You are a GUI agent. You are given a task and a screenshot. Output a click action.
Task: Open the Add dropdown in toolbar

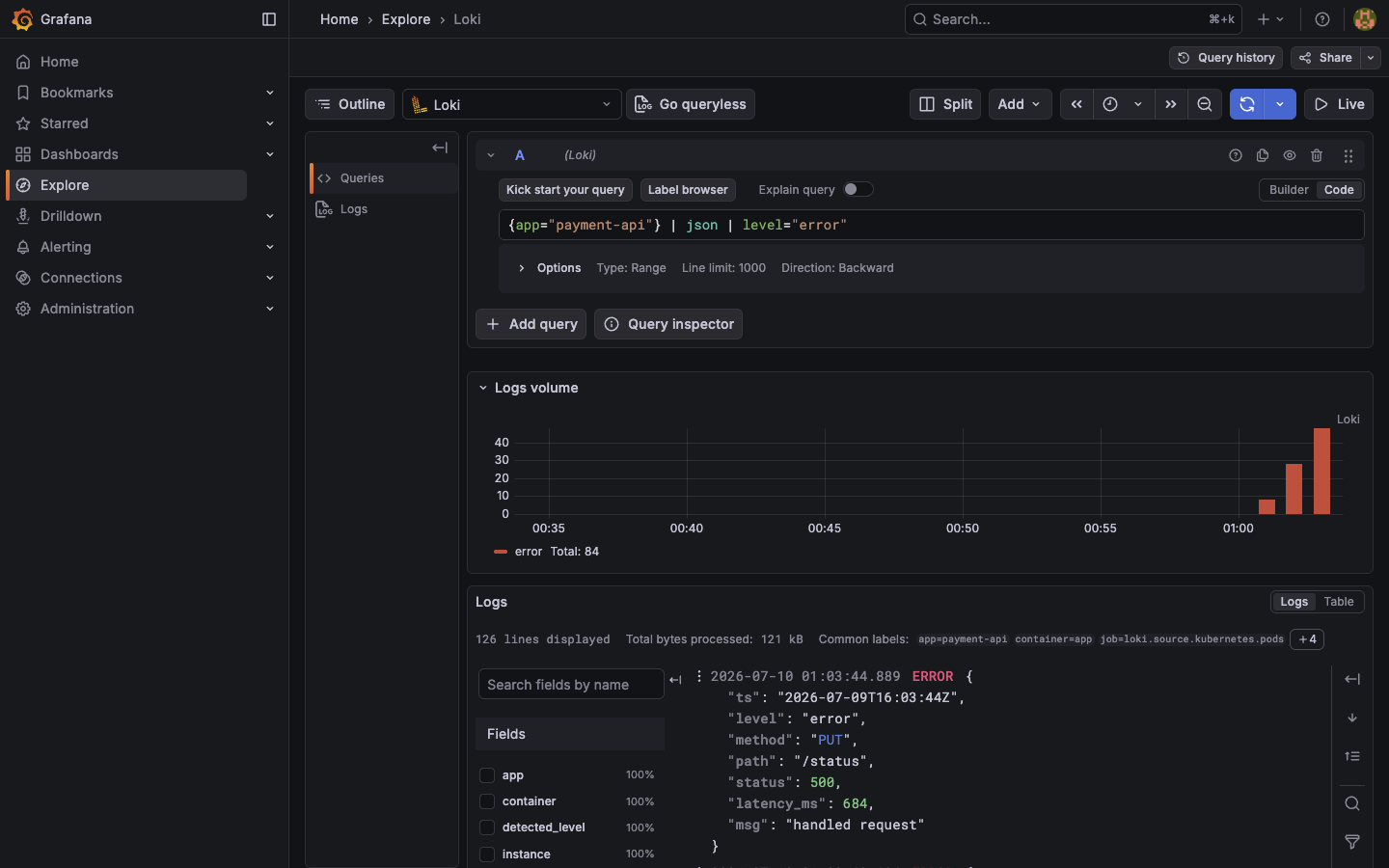click(x=1020, y=104)
